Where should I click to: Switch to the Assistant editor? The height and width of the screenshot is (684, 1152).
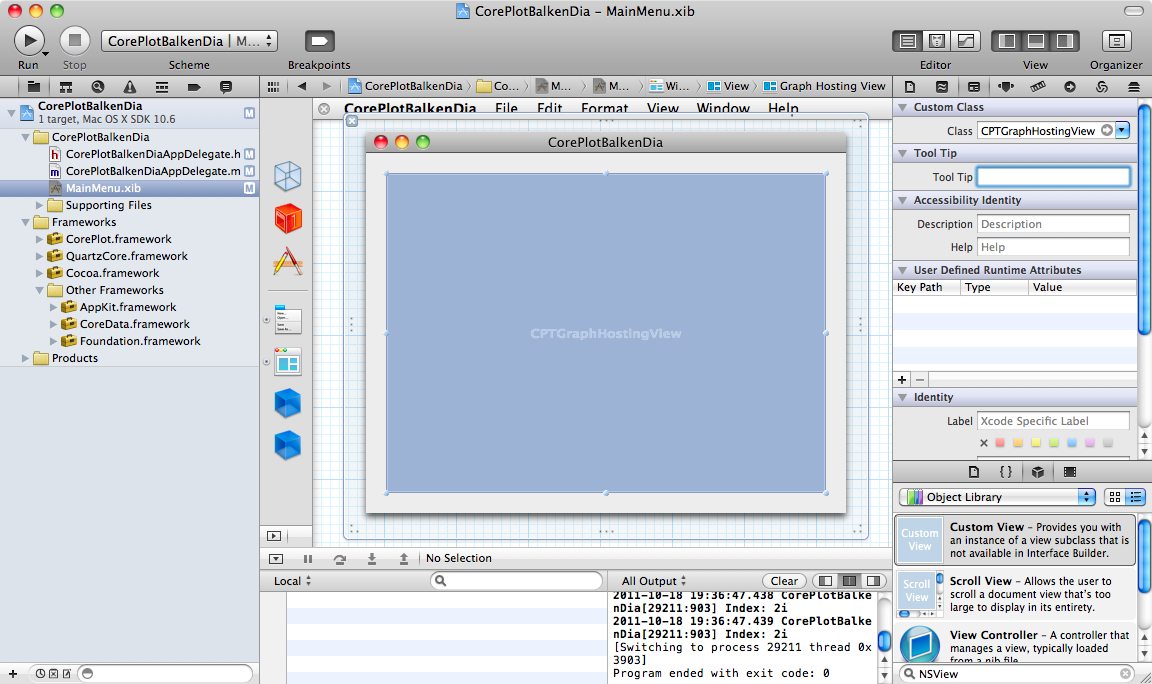tap(937, 41)
